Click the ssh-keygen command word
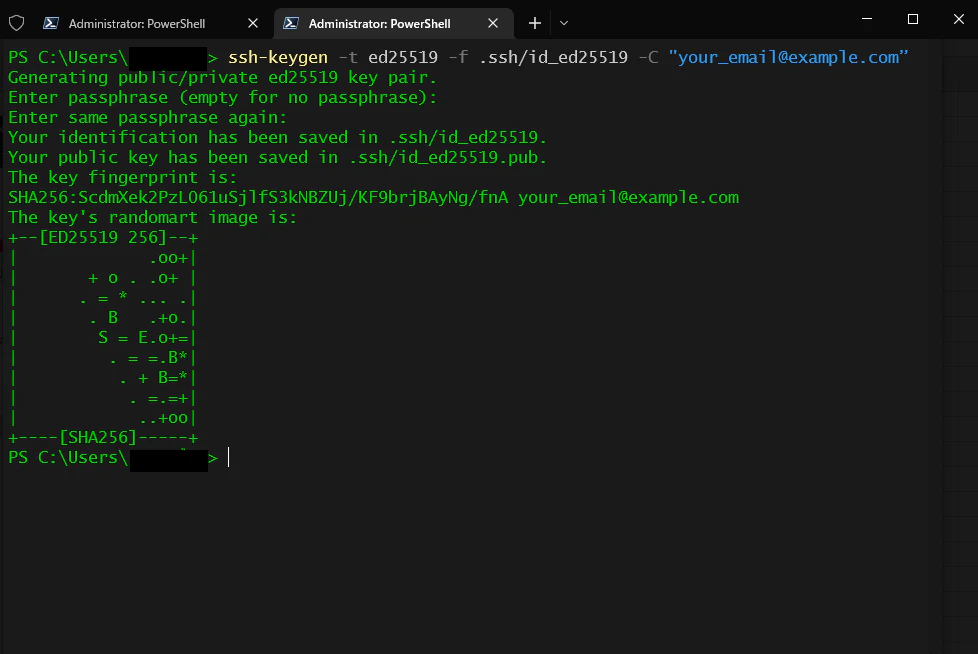 pos(278,57)
